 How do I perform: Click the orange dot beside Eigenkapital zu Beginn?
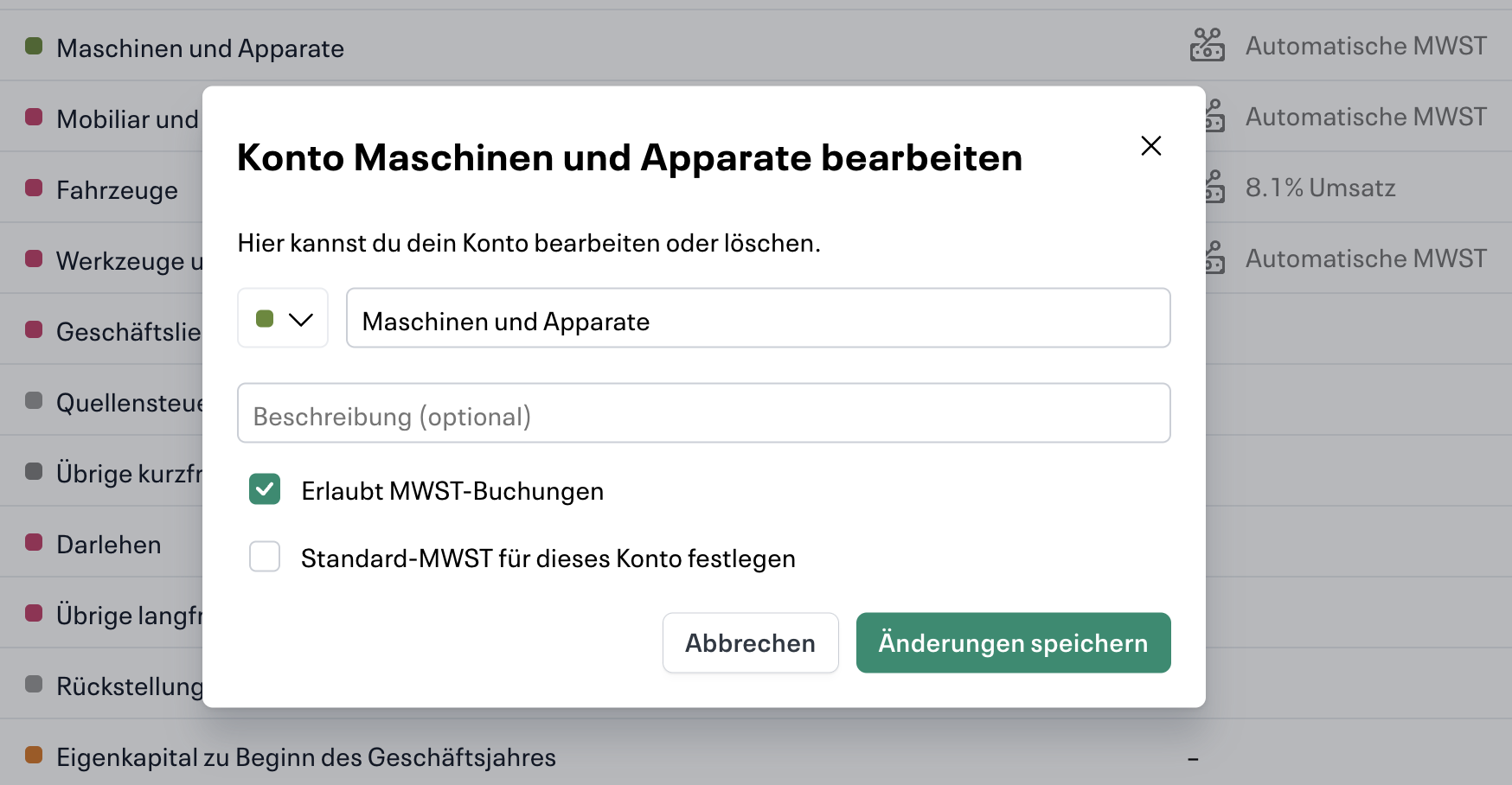coord(35,755)
